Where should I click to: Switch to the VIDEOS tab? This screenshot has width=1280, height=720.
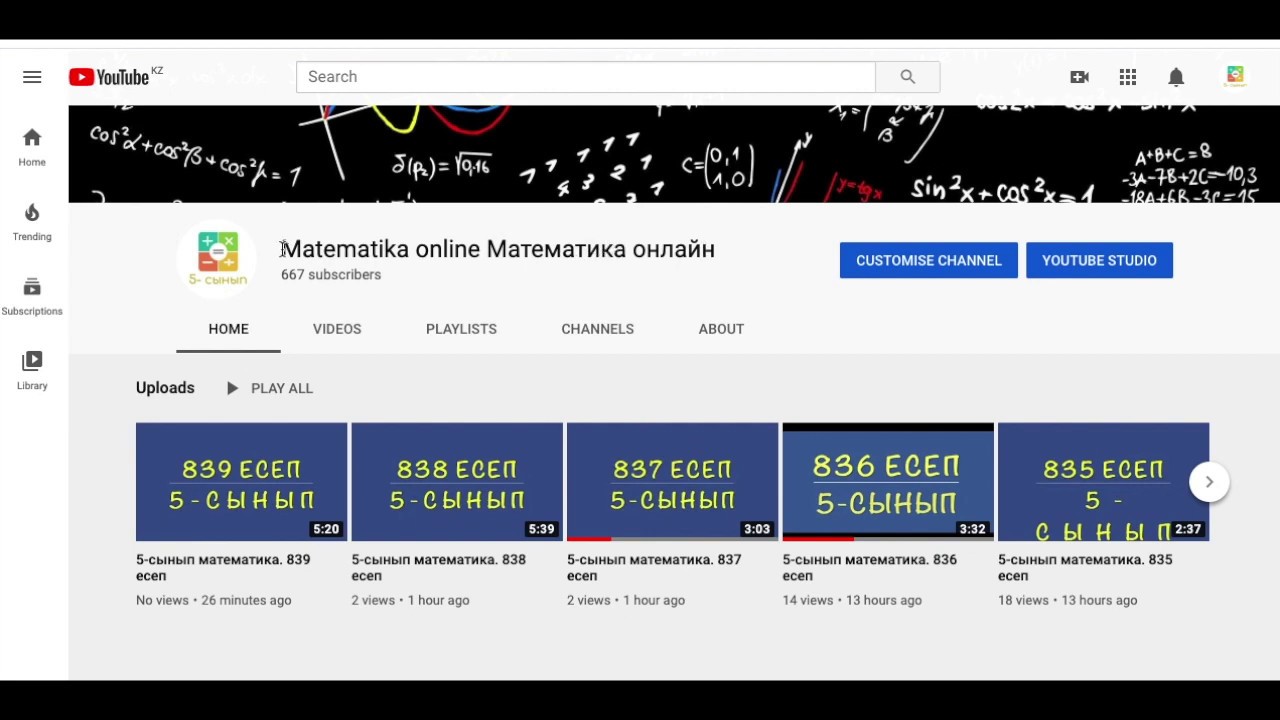pyautogui.click(x=336, y=329)
